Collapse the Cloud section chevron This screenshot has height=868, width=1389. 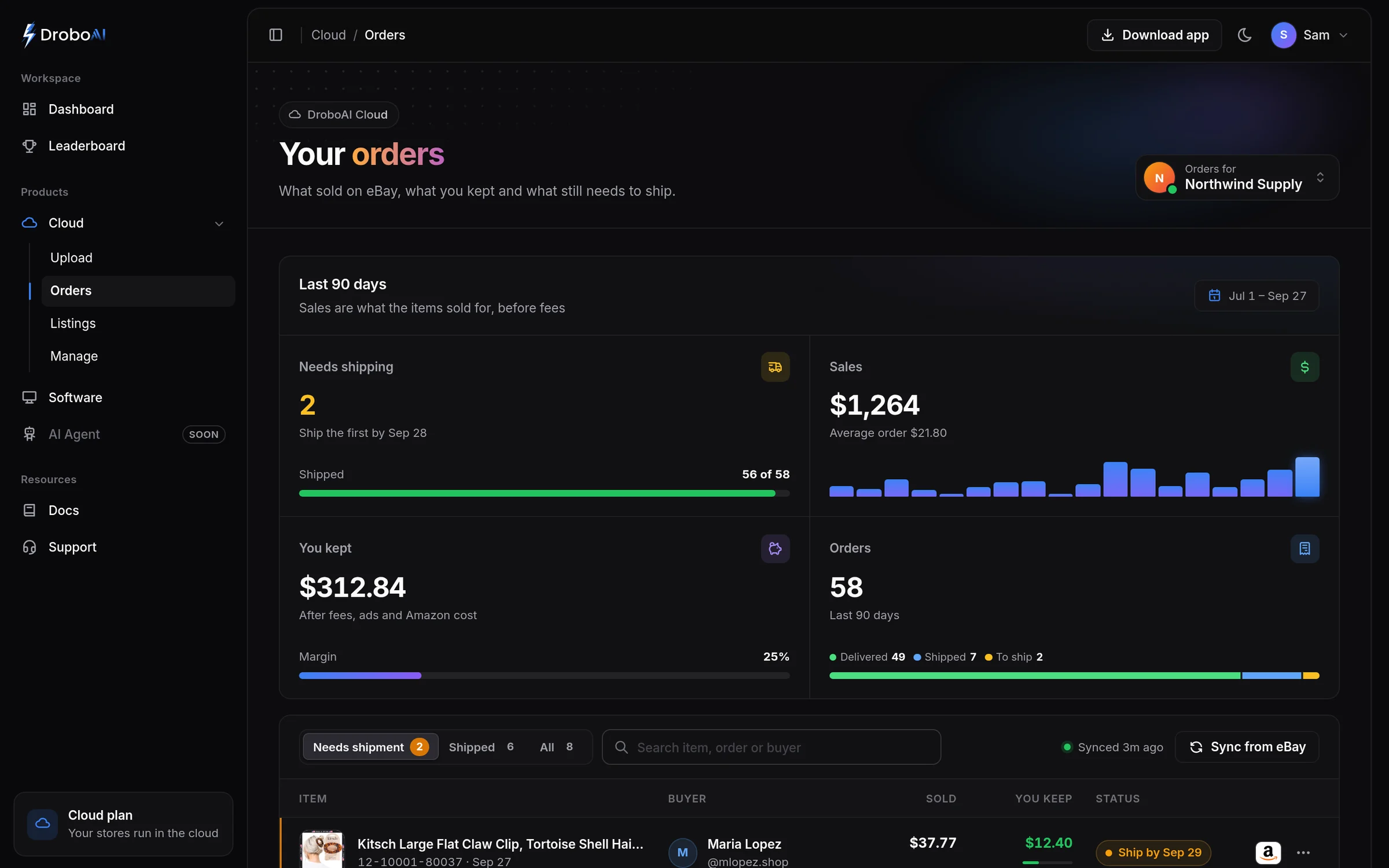[219, 223]
